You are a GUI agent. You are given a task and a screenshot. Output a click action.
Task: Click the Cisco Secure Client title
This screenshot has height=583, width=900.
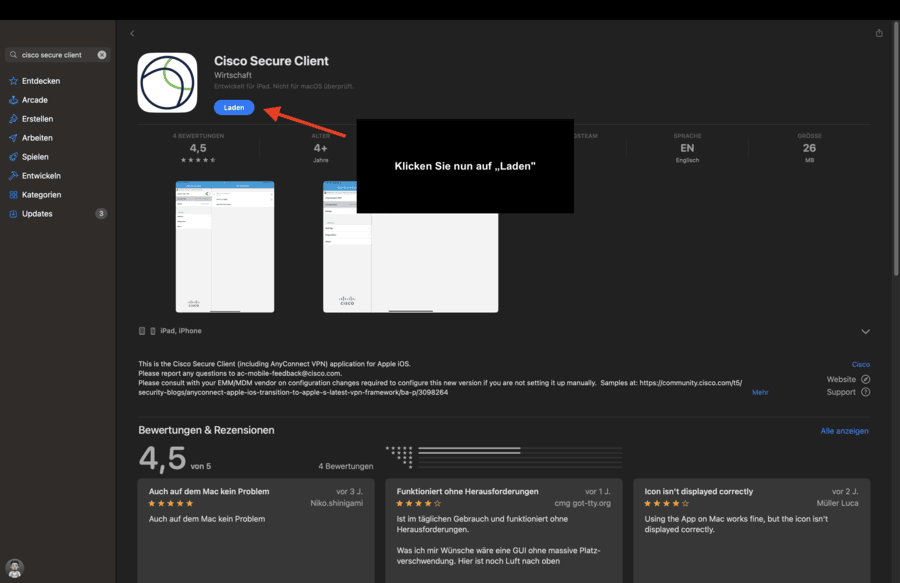[x=271, y=61]
